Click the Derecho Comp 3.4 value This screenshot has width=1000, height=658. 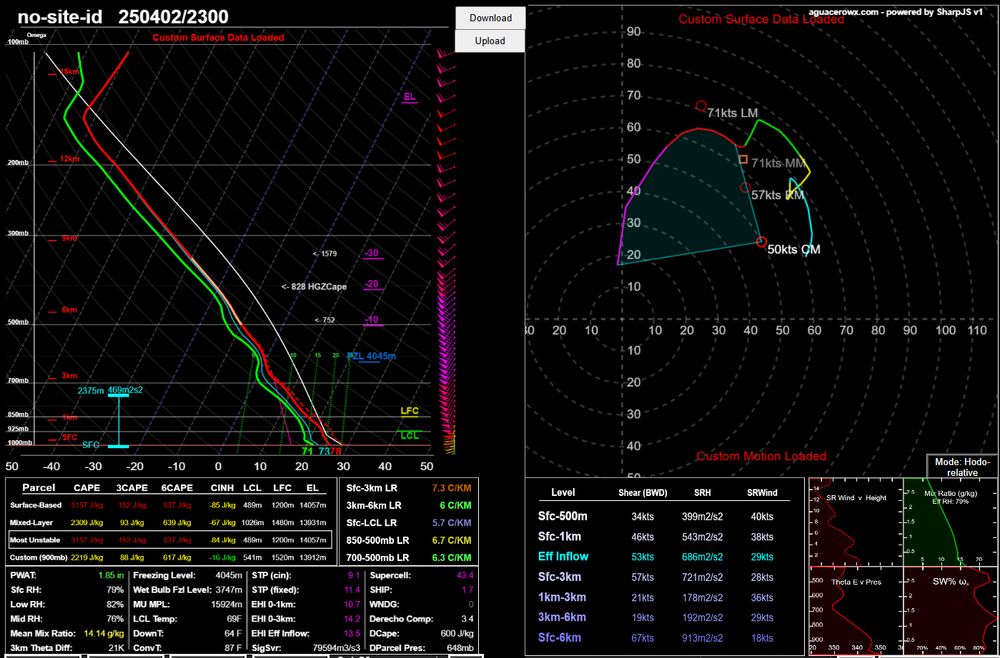point(467,619)
